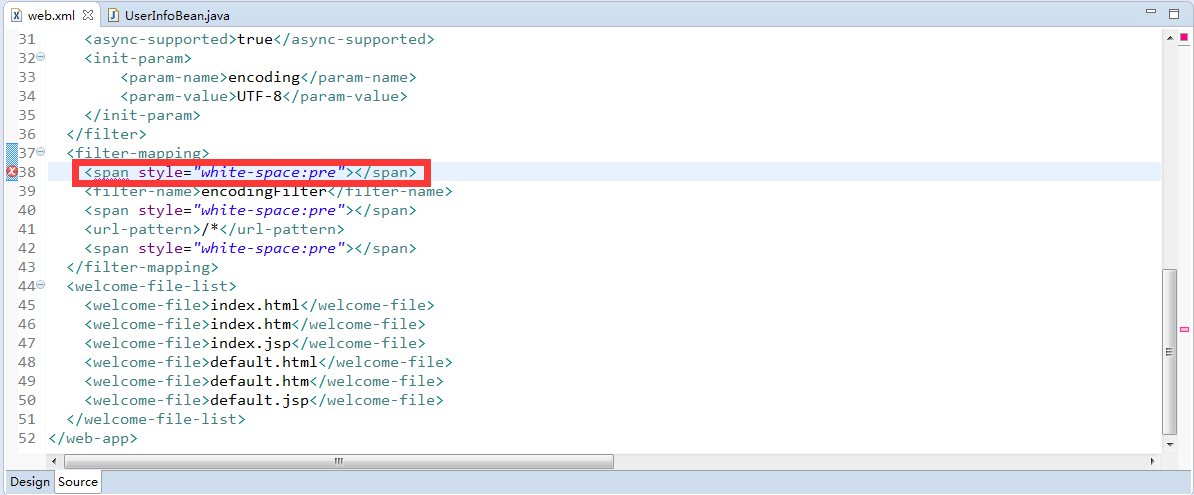Click the Java file icon on UserInfoBean tab

click(x=113, y=15)
